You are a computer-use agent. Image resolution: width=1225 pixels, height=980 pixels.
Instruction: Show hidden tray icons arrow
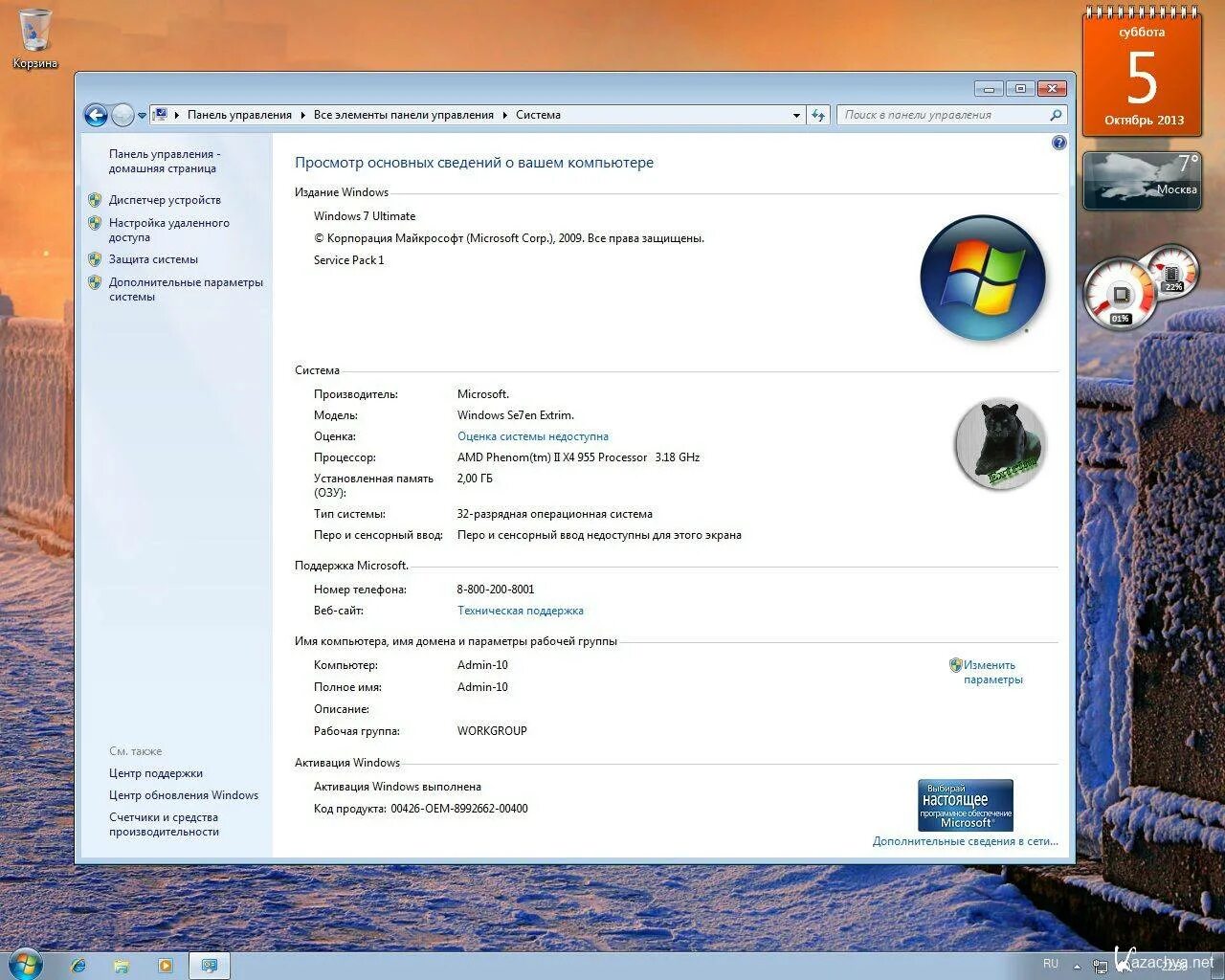1078,965
